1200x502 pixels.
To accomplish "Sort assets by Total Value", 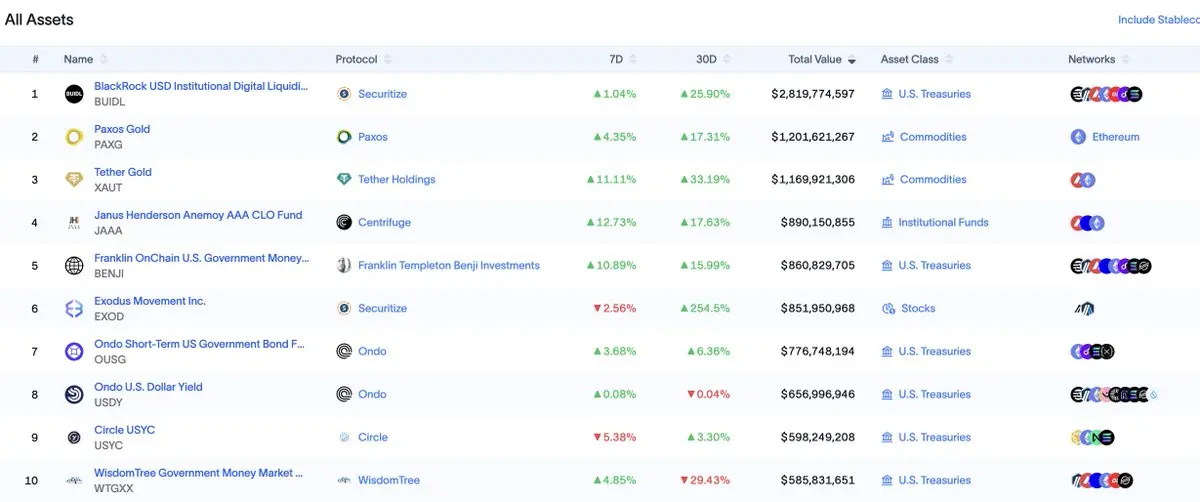I will pyautogui.click(x=814, y=60).
